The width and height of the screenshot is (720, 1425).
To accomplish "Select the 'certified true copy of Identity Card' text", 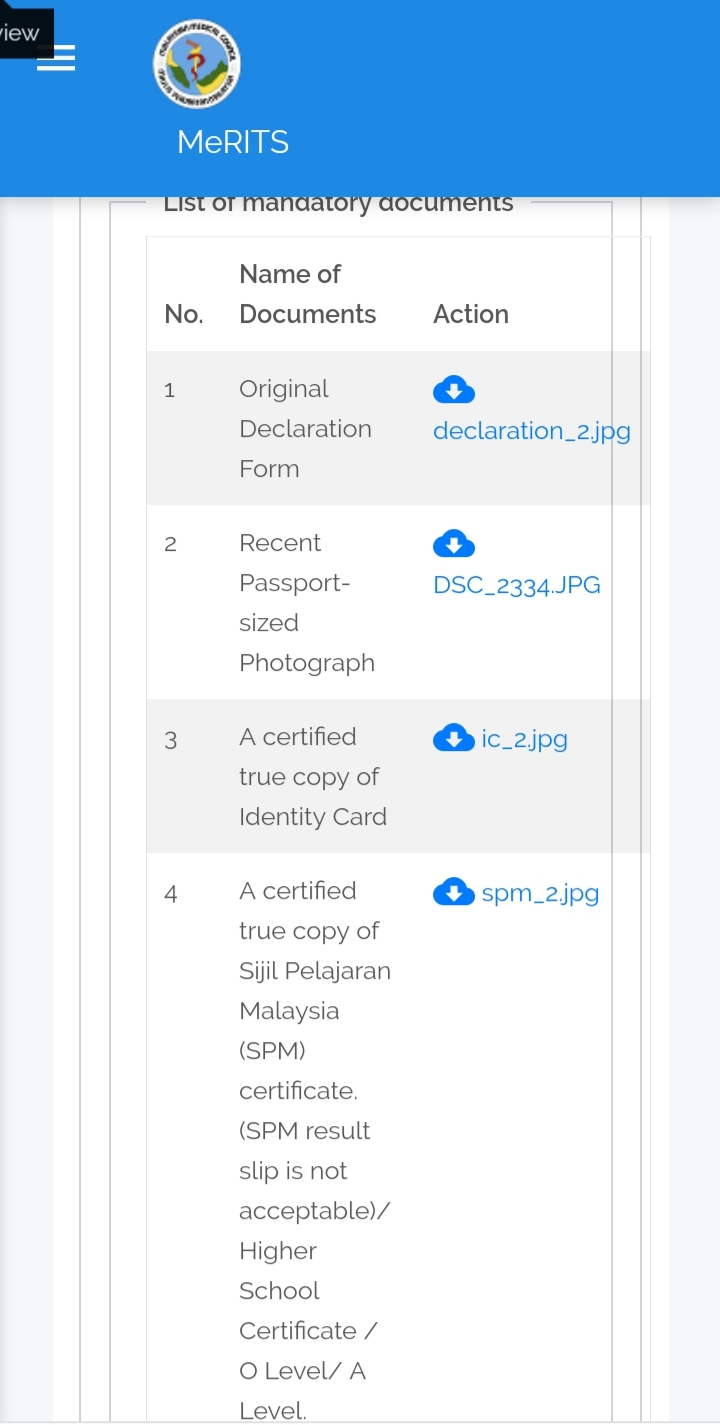I will tap(313, 777).
